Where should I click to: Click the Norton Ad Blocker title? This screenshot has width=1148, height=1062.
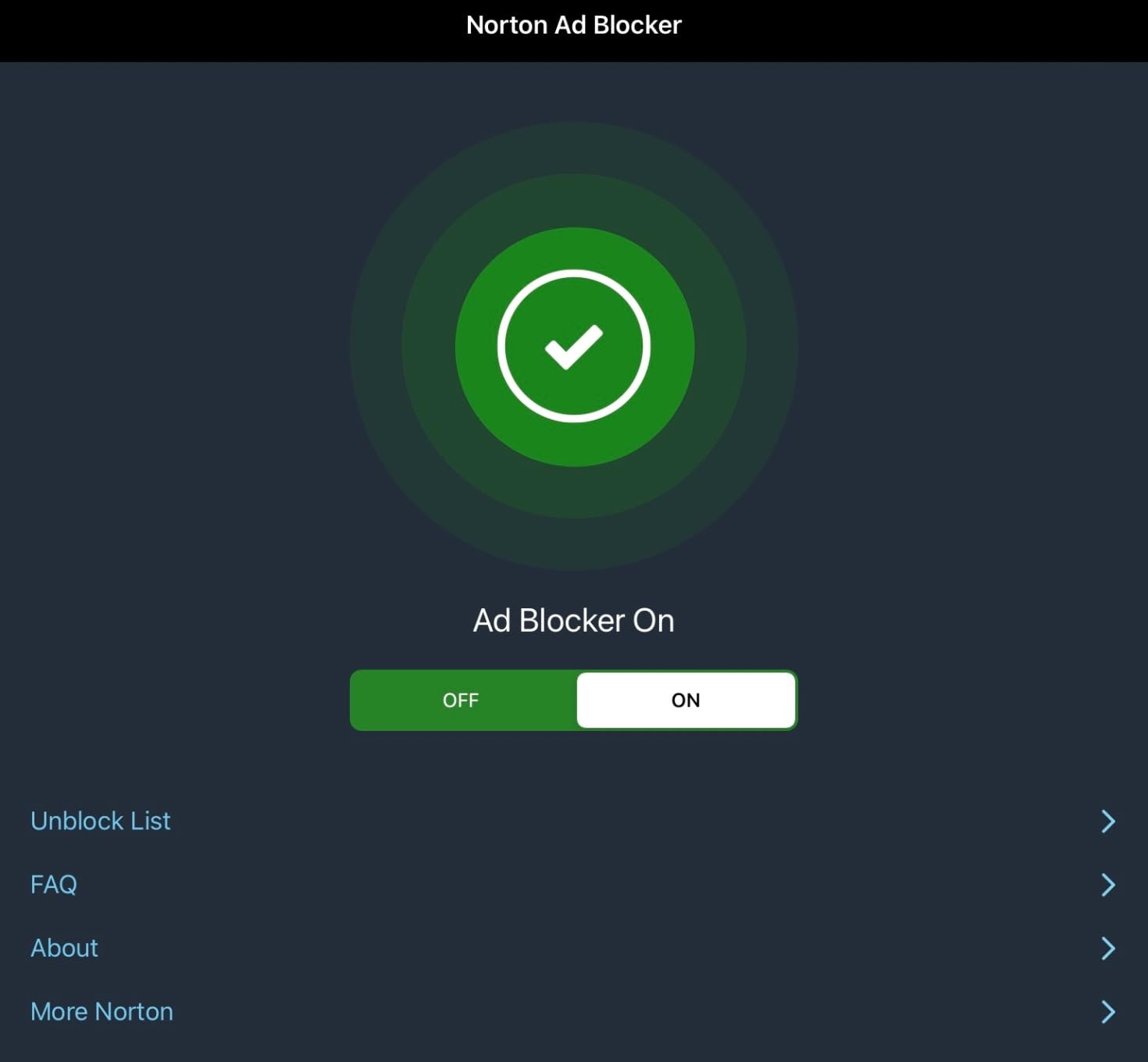(574, 24)
